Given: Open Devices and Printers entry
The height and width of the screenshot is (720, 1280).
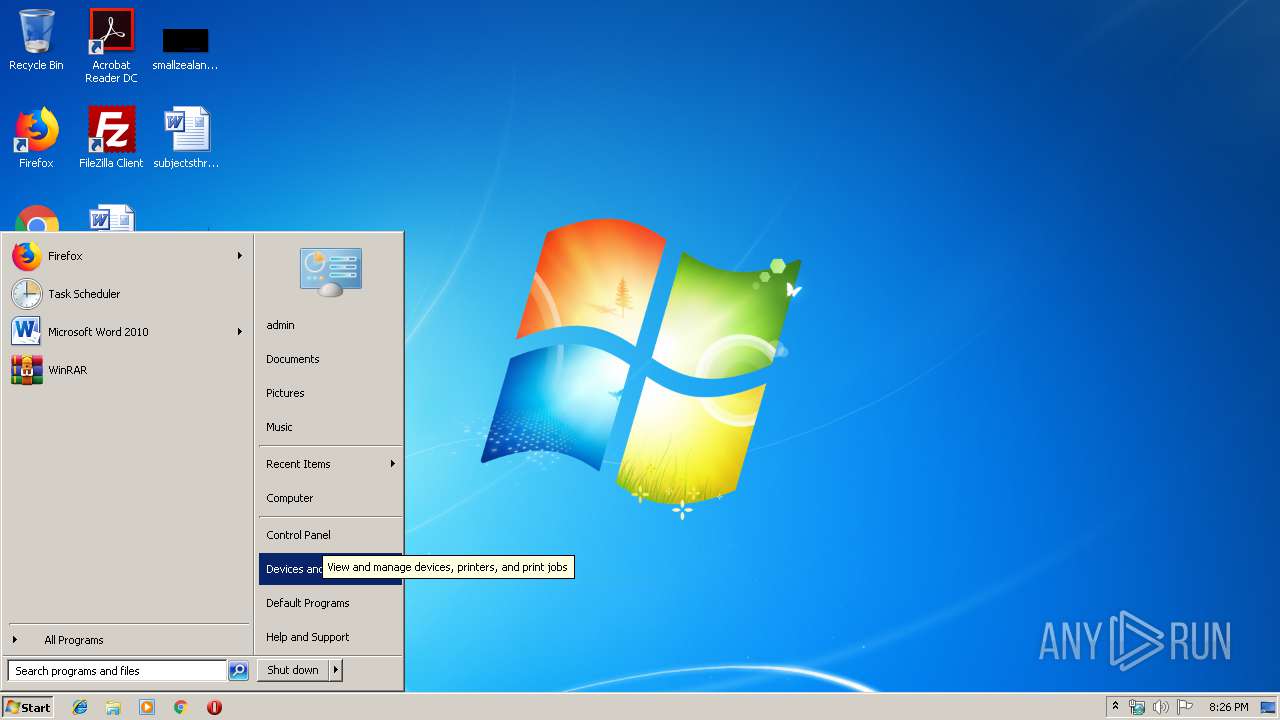Looking at the screenshot, I should 330,569.
